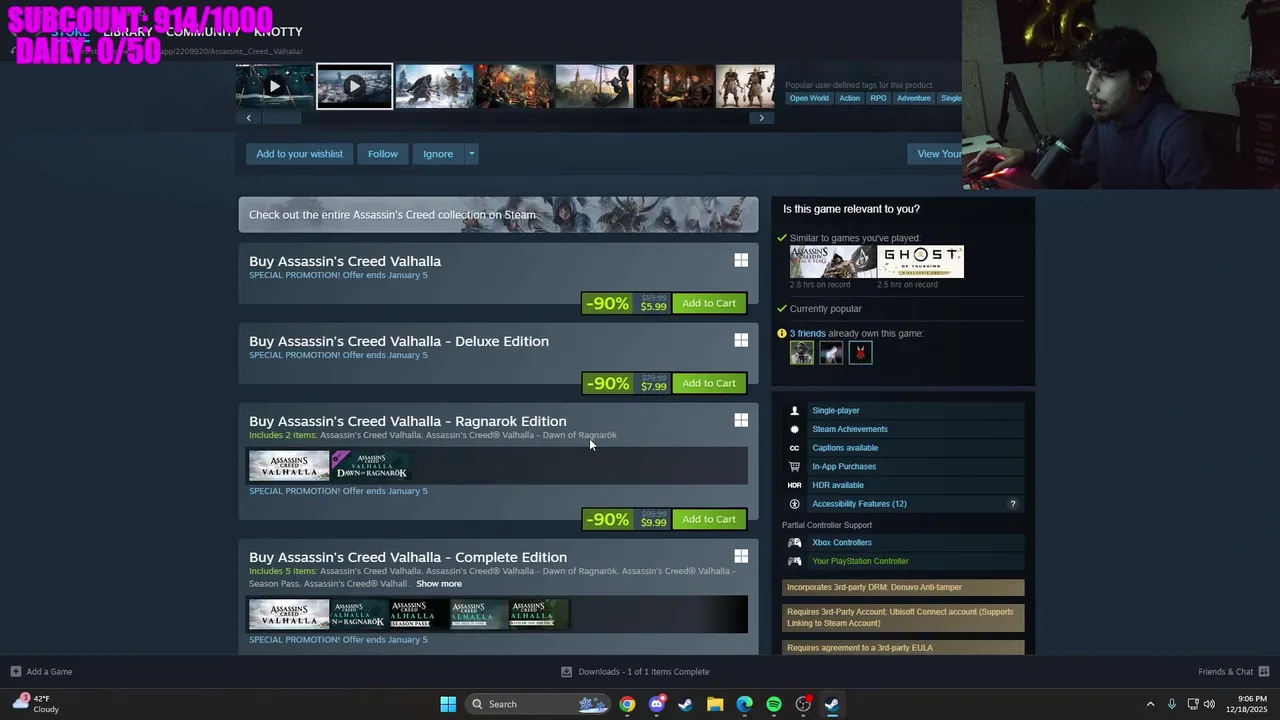This screenshot has height=720, width=1280.
Task: Click the In-App Purchases cart icon
Action: pos(795,466)
